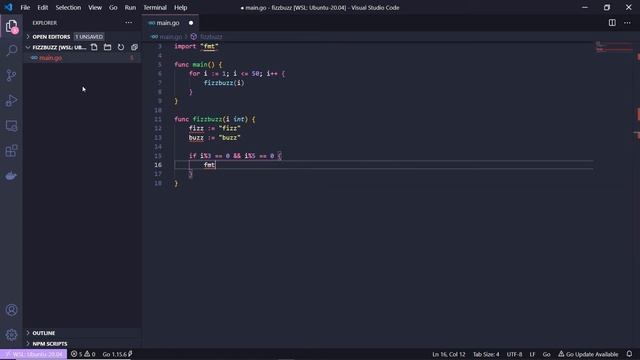Open the errors and warnings problems indicator
Image resolution: width=640 pixels, height=360 pixels.
pos(83,354)
